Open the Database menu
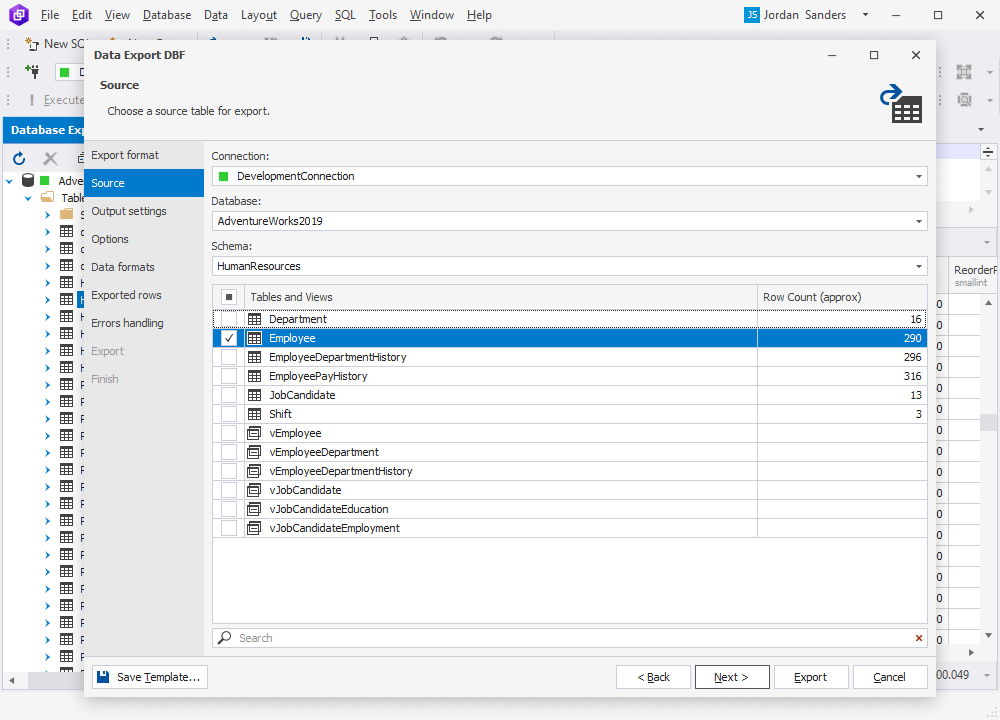Screen dimensions: 1000x720 pos(166,15)
